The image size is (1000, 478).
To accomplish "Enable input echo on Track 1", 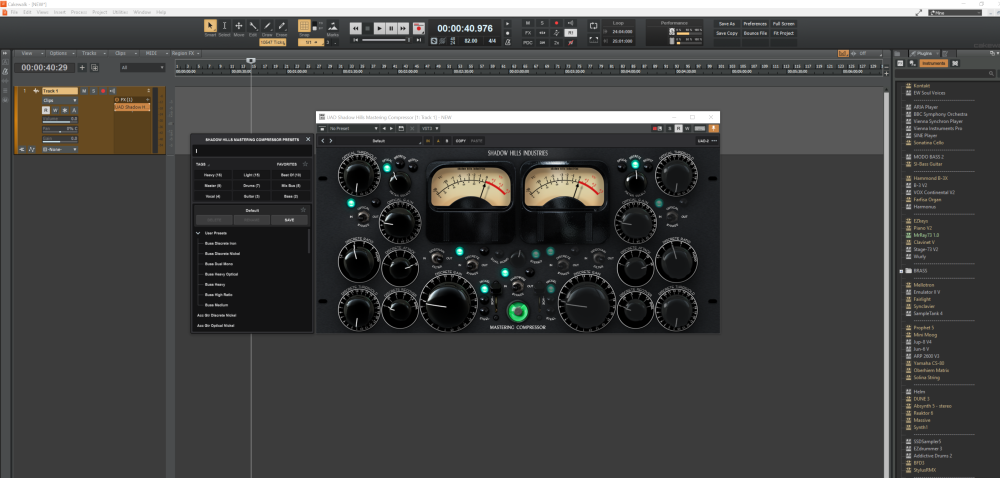I will pyautogui.click(x=112, y=91).
